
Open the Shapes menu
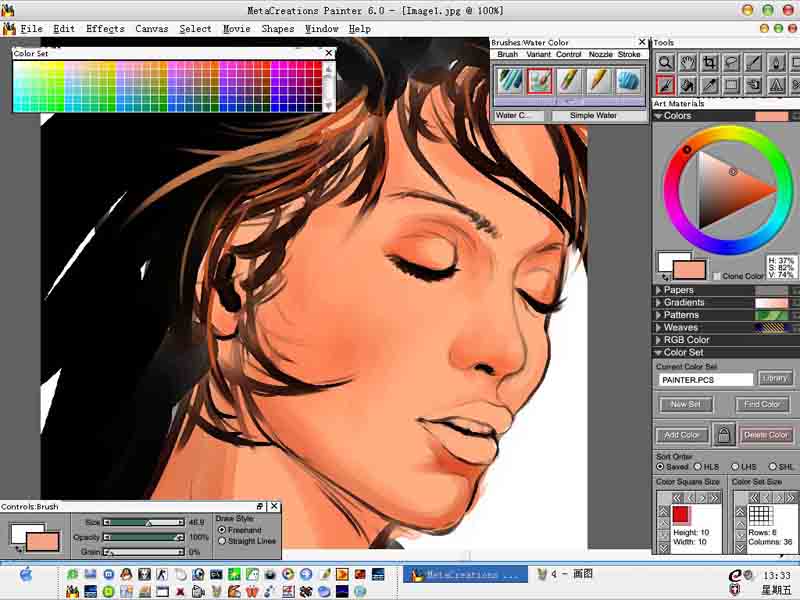(278, 29)
